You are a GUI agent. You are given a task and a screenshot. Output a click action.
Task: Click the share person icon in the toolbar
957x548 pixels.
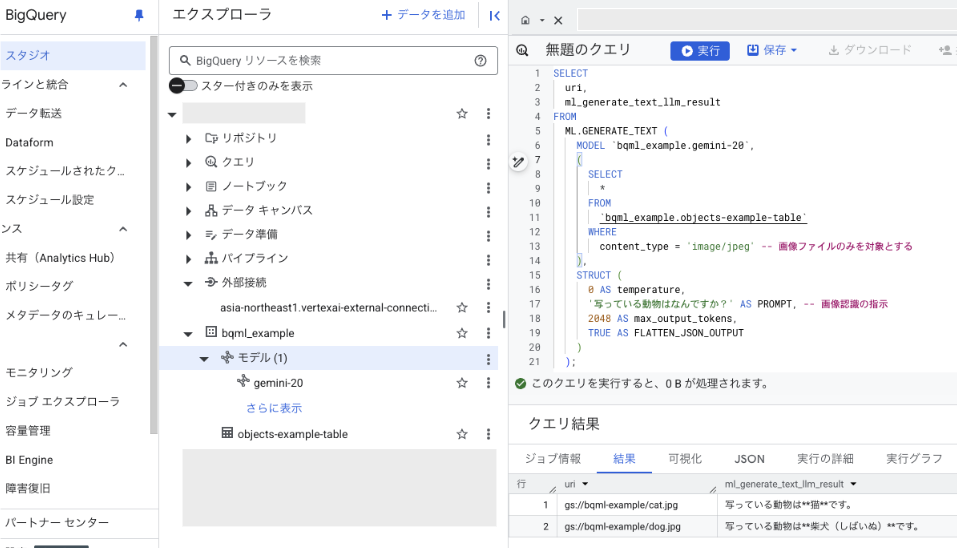[x=946, y=50]
